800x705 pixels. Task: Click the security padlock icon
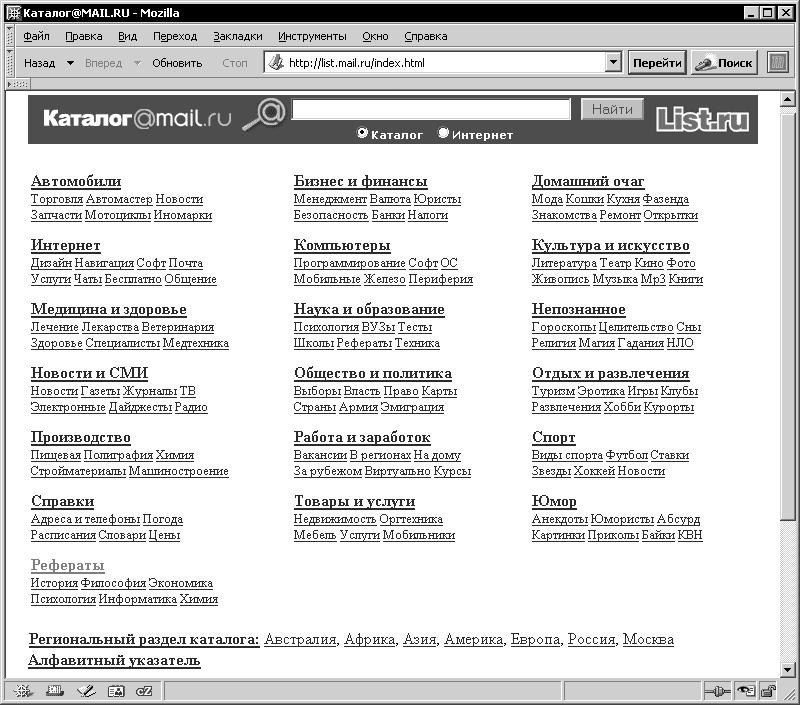(x=767, y=691)
